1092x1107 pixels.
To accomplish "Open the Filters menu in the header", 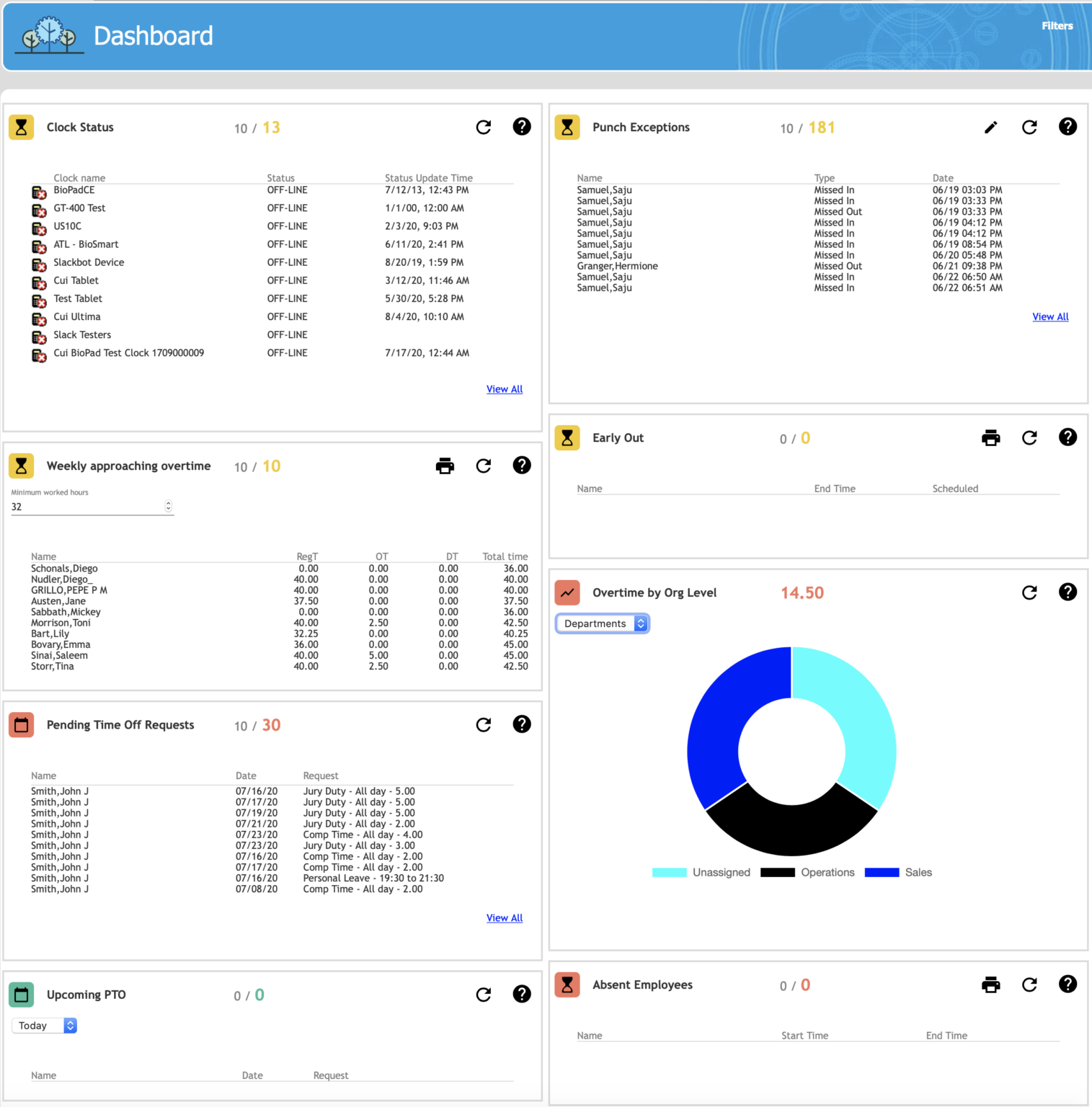I will 1057,25.
